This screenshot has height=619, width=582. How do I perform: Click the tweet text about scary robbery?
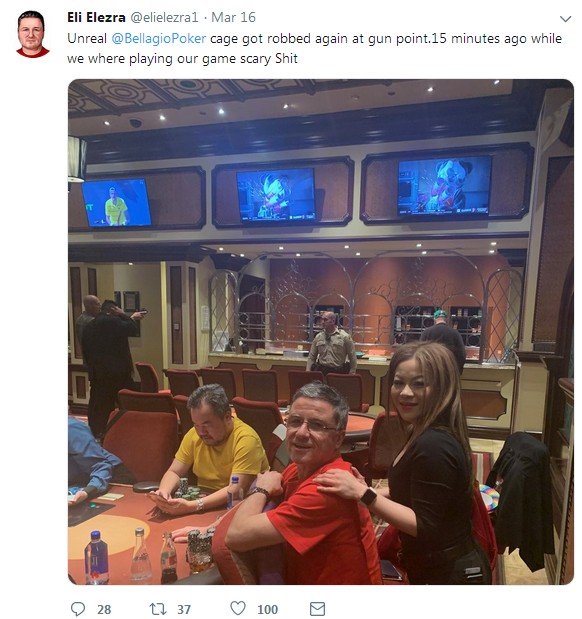tap(314, 49)
